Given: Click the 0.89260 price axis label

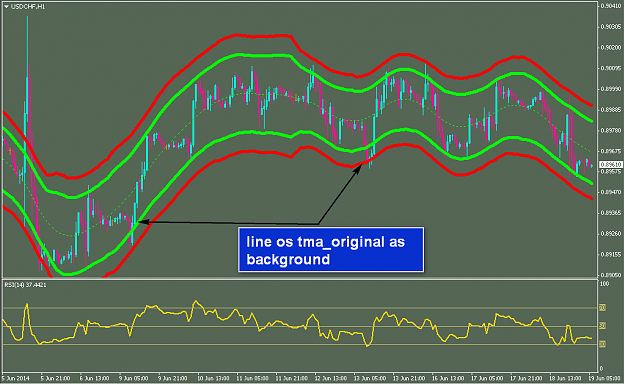Looking at the screenshot, I should pyautogui.click(x=611, y=234).
